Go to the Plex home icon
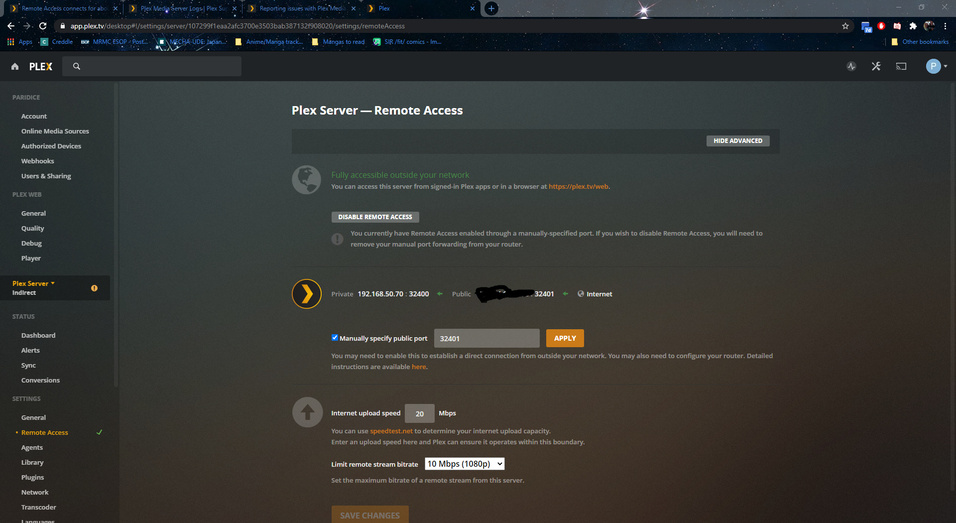The height and width of the screenshot is (523, 956). [x=15, y=66]
